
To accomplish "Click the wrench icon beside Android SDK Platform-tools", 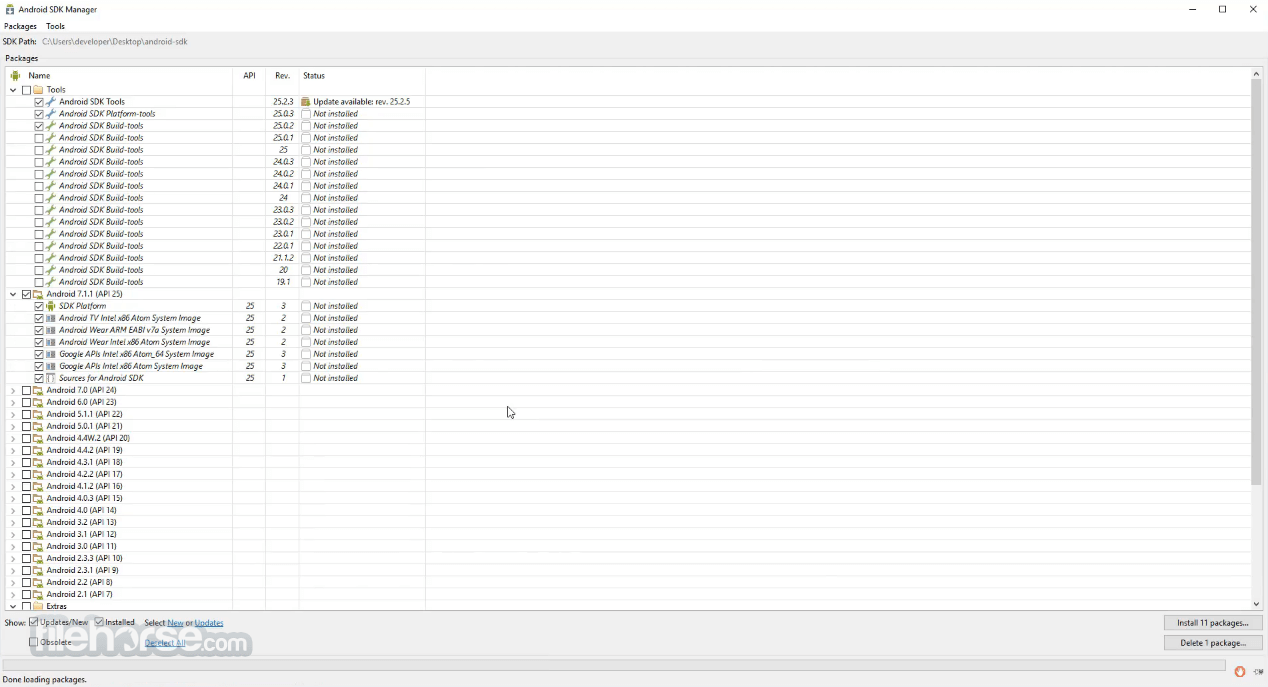I will click(x=51, y=114).
